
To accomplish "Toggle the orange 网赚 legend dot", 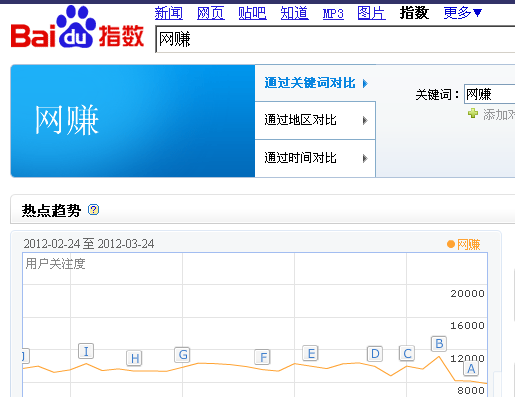I will click(x=451, y=244).
